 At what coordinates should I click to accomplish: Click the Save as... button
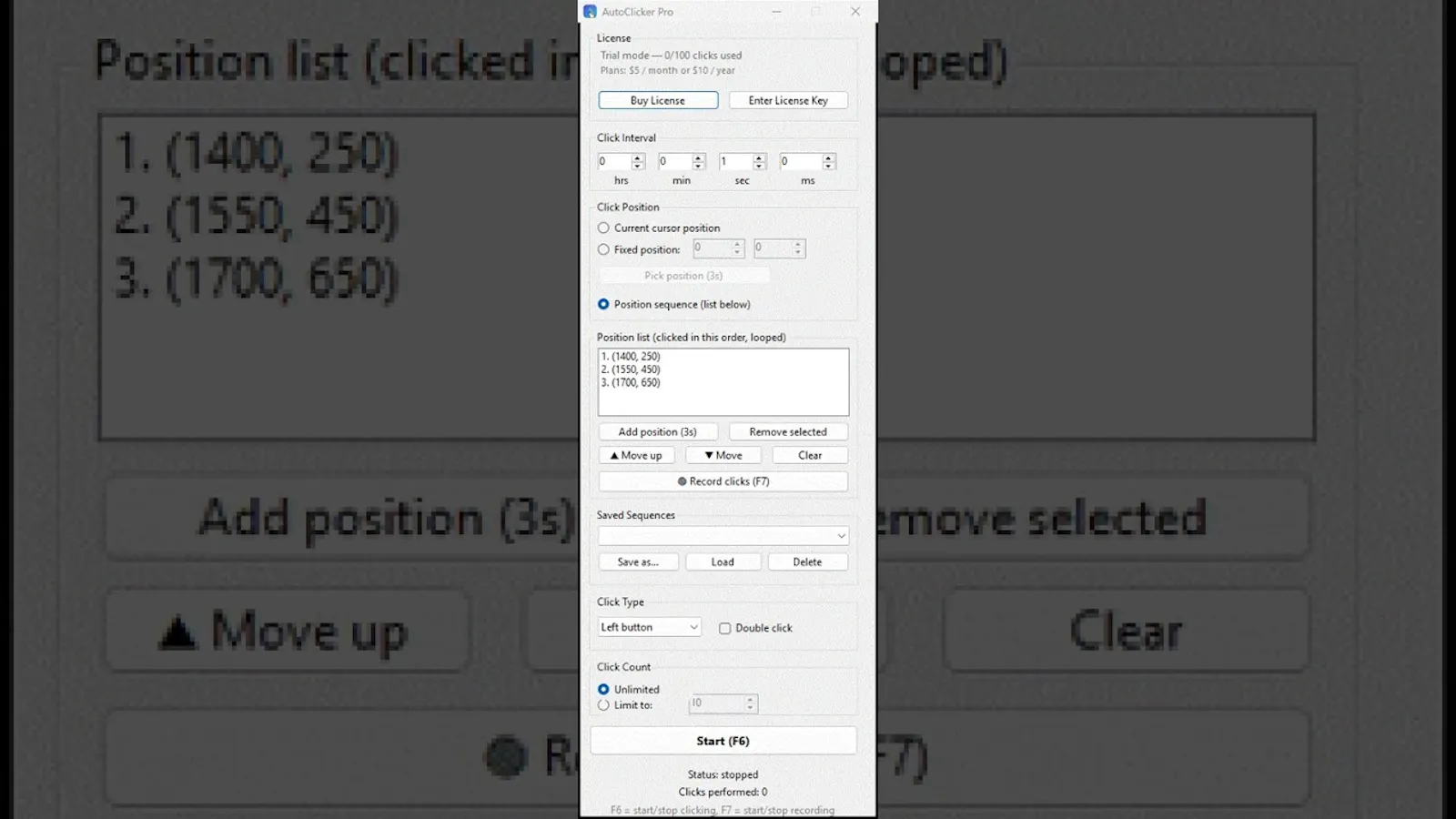click(x=638, y=562)
